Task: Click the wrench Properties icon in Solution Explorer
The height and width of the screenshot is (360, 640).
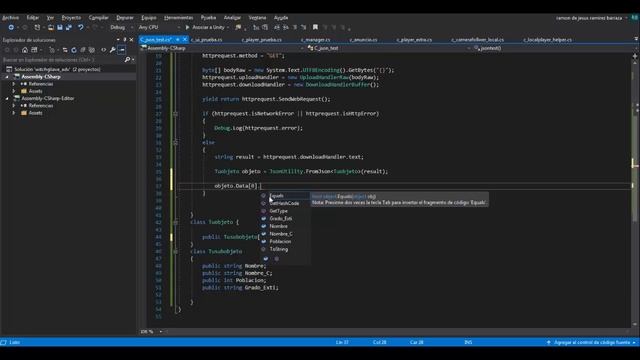Action: coord(112,50)
